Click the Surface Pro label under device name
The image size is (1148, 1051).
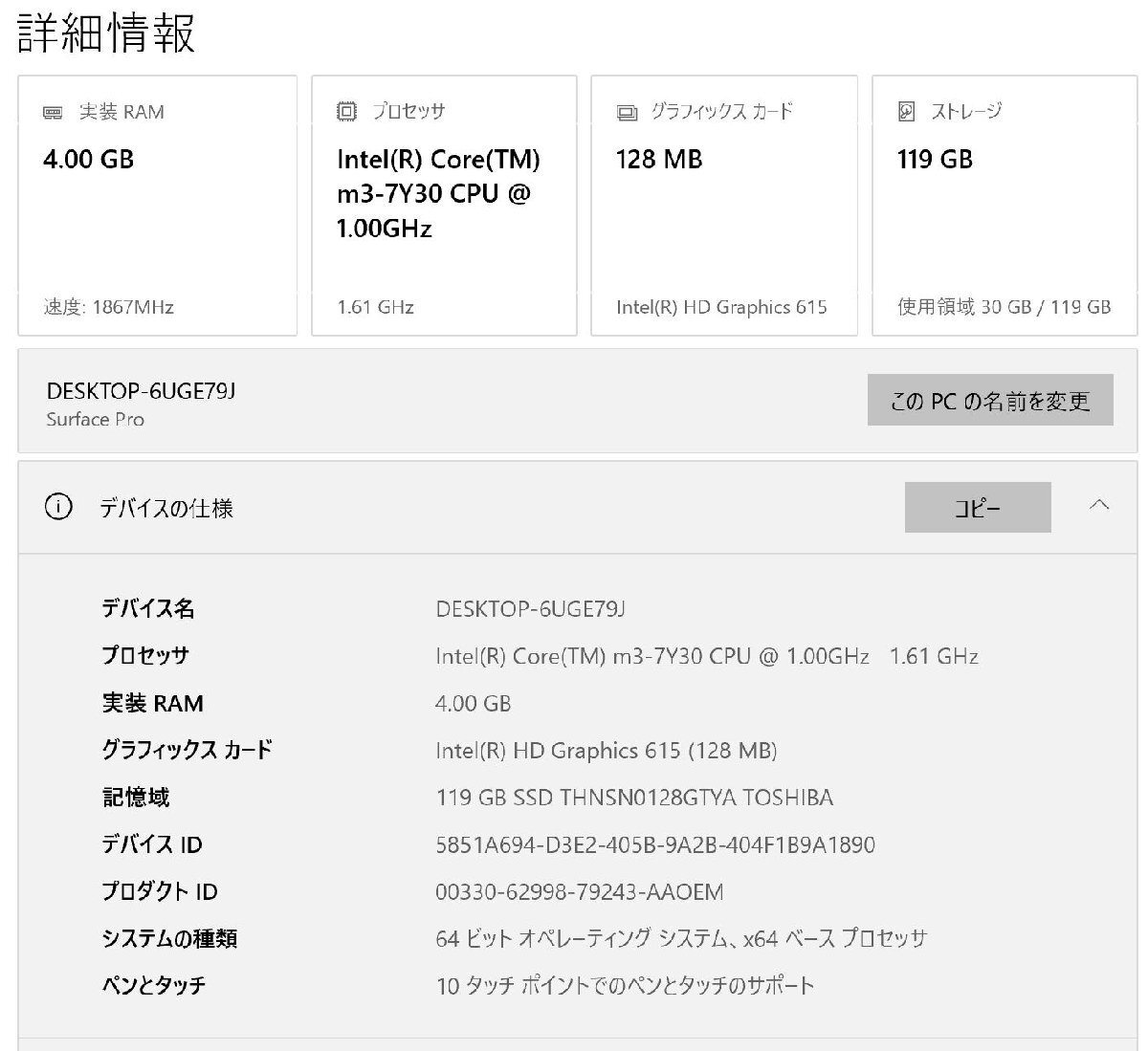(95, 419)
